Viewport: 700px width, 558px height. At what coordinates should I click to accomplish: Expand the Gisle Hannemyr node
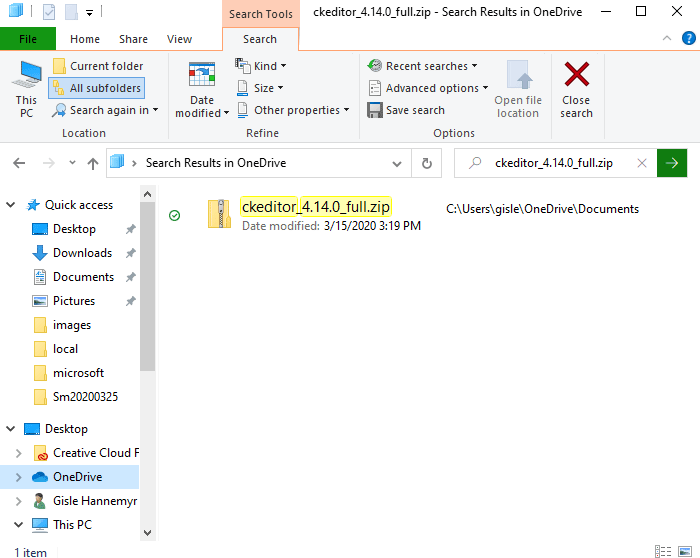tap(18, 501)
